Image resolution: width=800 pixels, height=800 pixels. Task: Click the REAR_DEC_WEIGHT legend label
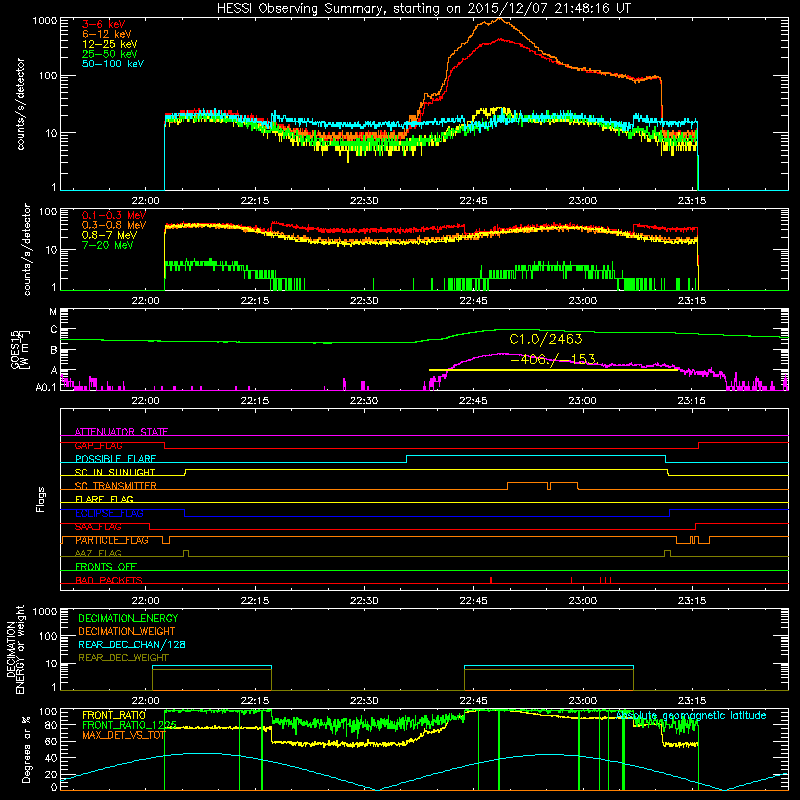123,658
